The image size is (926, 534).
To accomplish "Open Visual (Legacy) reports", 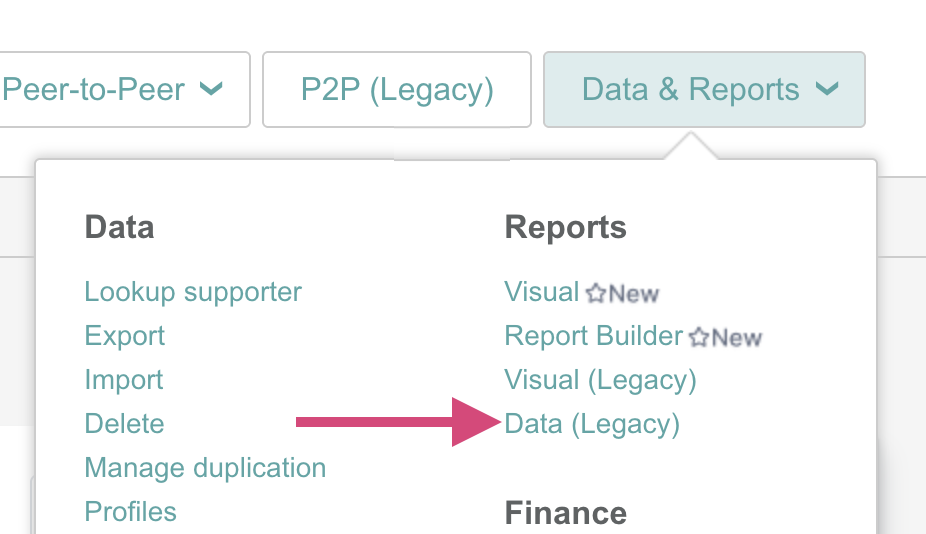I will [x=600, y=380].
